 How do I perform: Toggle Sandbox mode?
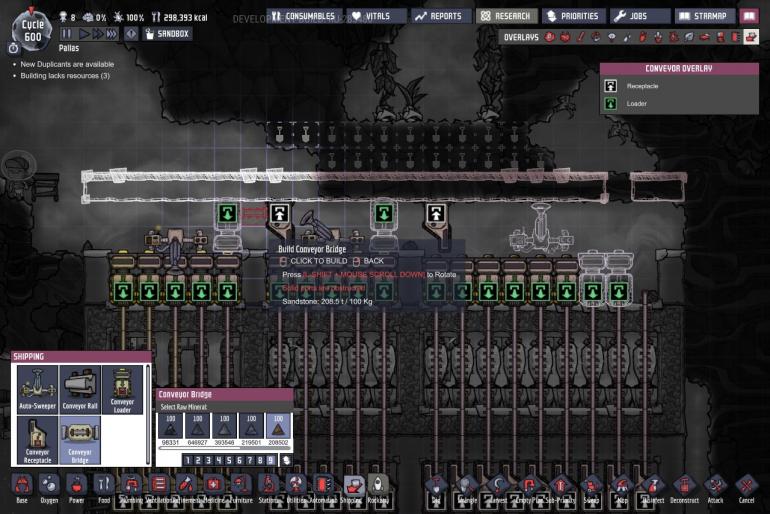point(167,34)
